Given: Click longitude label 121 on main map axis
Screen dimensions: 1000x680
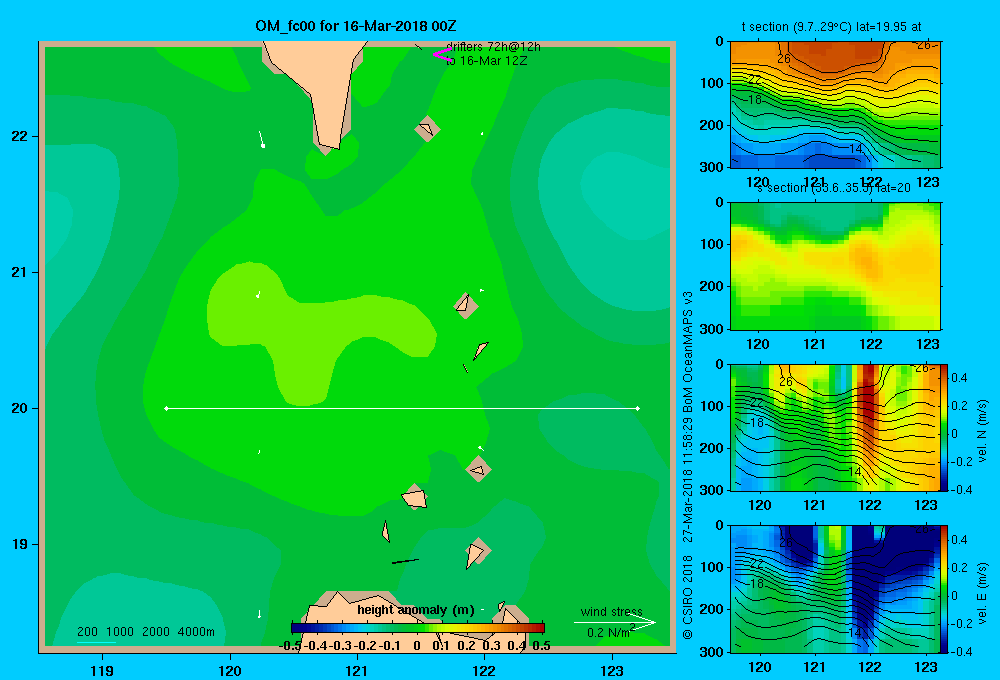Looking at the screenshot, I should tap(357, 670).
